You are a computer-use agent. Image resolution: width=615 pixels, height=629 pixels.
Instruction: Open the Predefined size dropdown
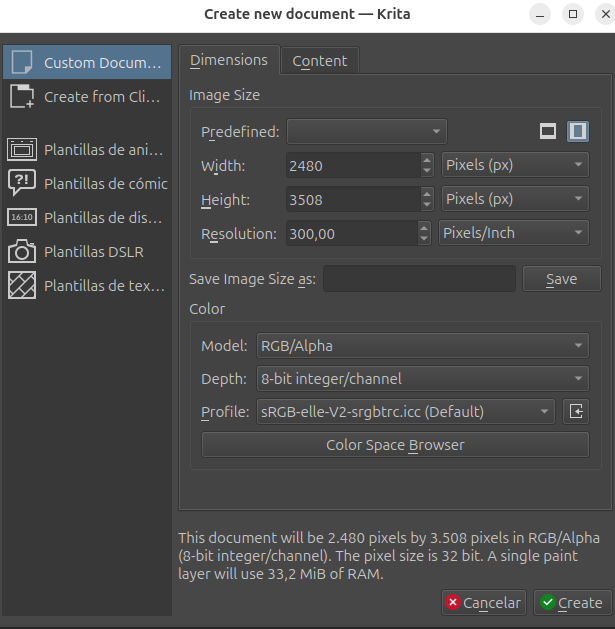coord(367,132)
